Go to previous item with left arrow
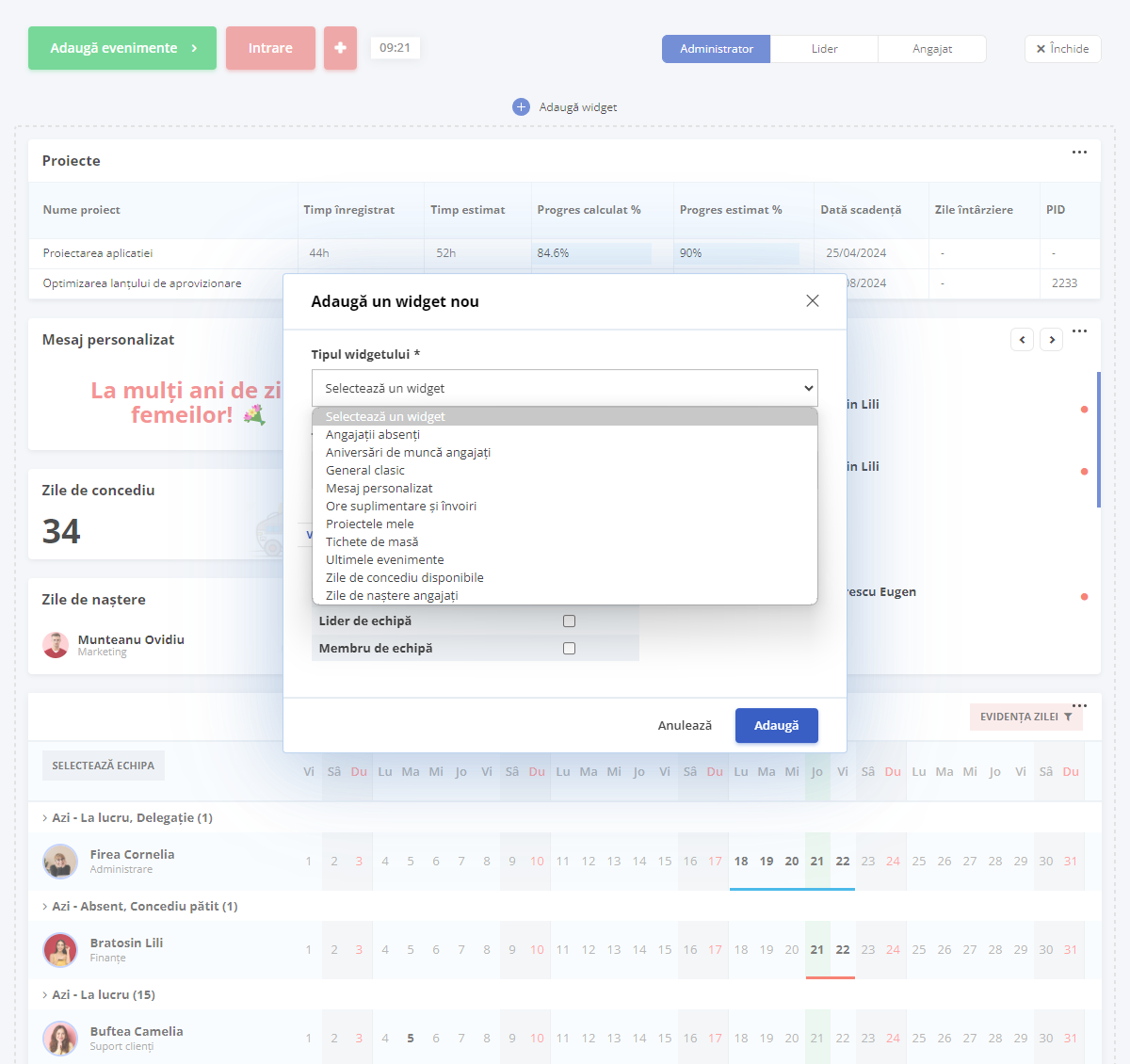The image size is (1130, 1064). (1023, 339)
